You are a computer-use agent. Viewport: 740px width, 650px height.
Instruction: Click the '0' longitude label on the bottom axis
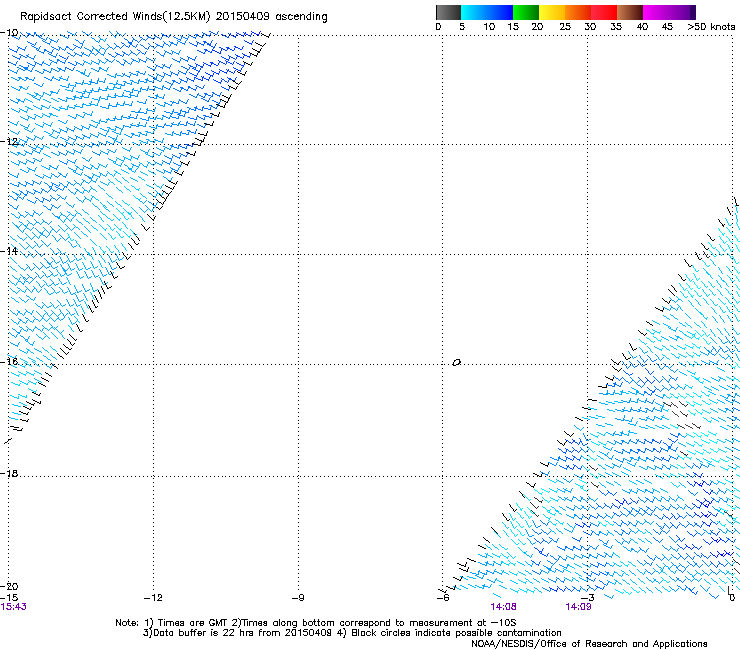point(732,598)
